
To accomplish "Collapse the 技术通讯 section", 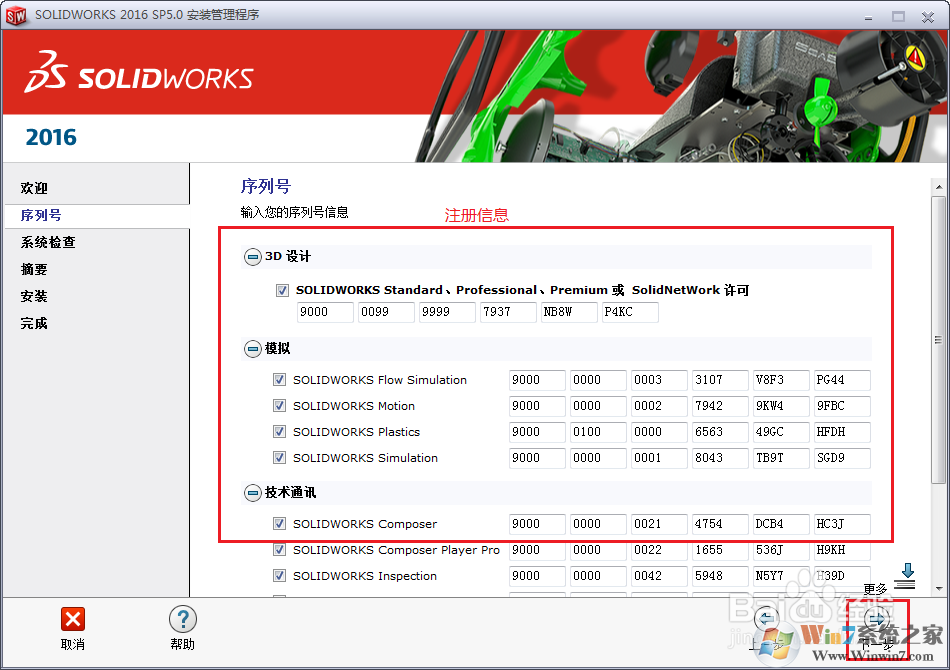I will 252,491.
